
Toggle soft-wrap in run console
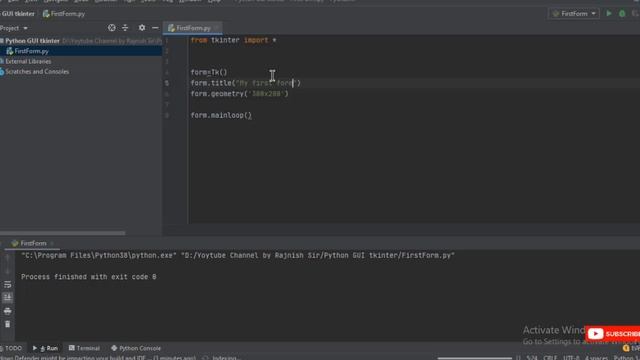(7, 284)
